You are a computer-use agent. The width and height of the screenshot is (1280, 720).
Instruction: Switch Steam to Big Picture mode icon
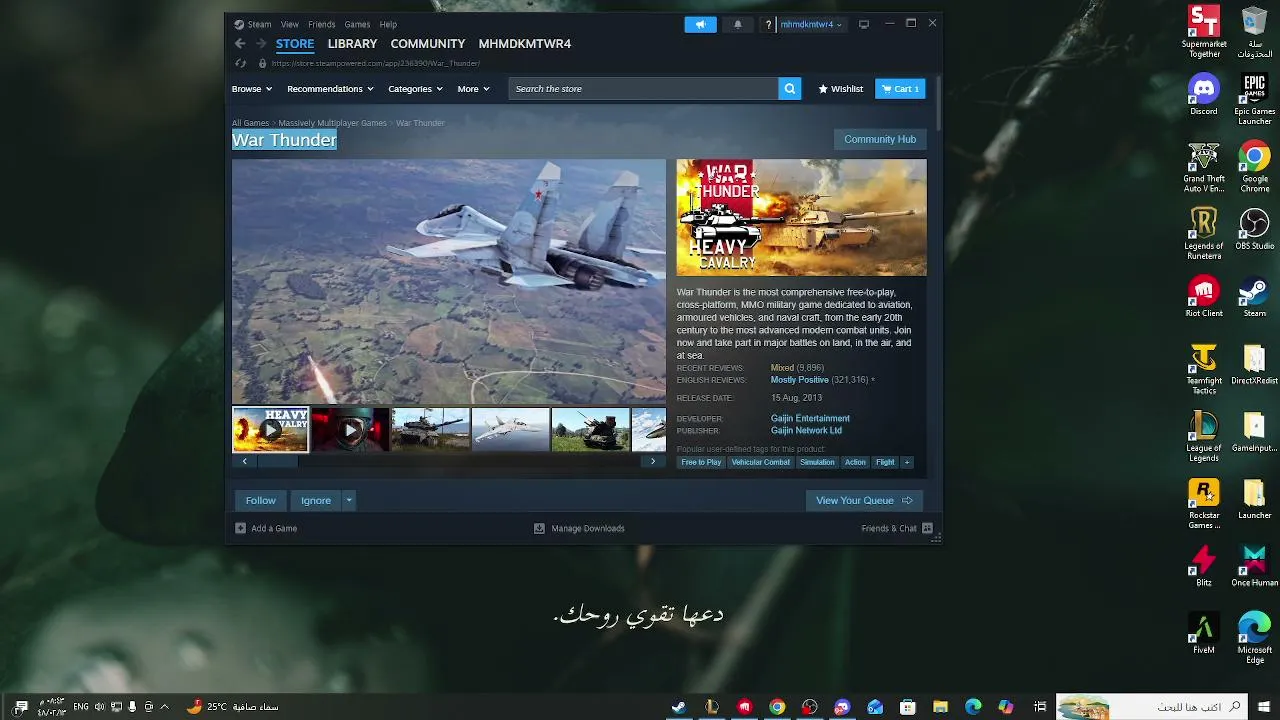[x=864, y=24]
